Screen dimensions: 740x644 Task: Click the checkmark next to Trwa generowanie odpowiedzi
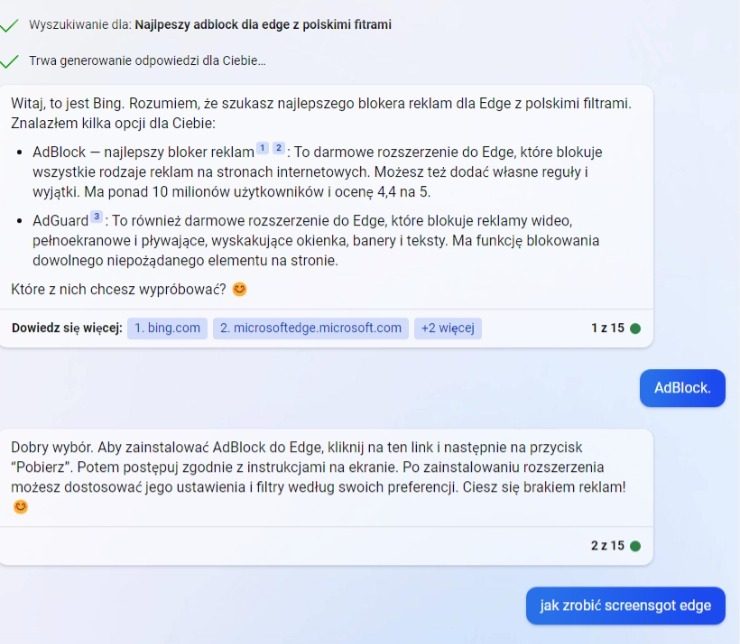click(9, 61)
